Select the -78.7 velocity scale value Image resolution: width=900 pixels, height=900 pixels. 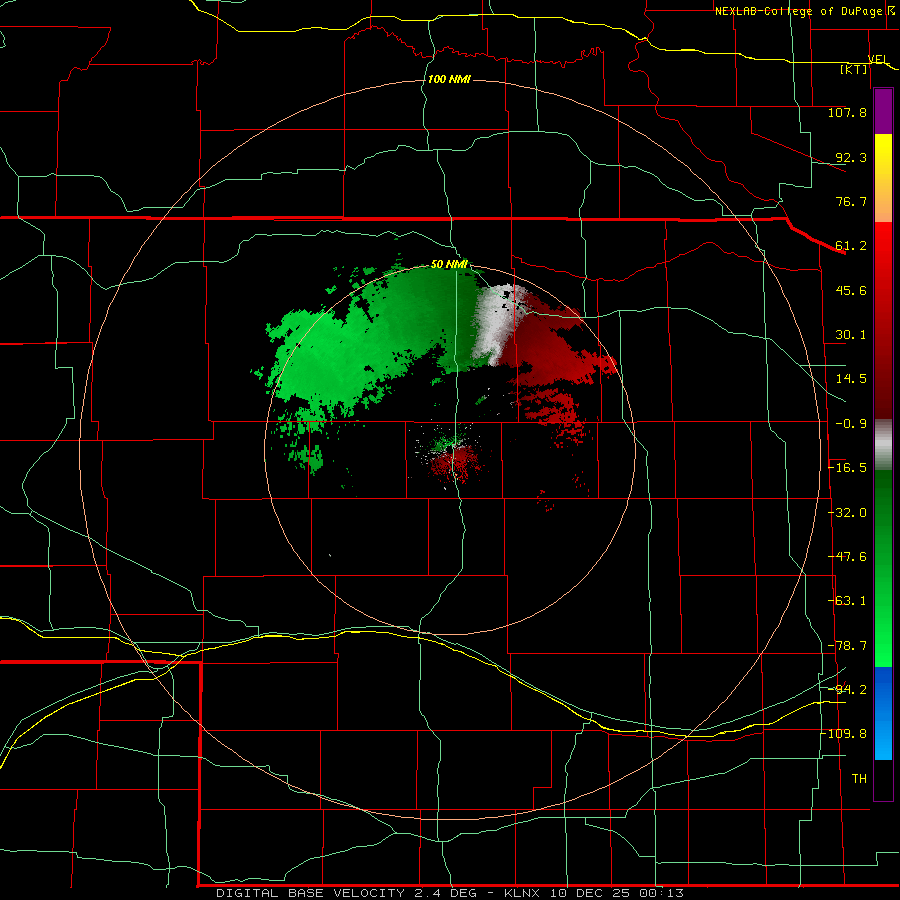coord(848,646)
